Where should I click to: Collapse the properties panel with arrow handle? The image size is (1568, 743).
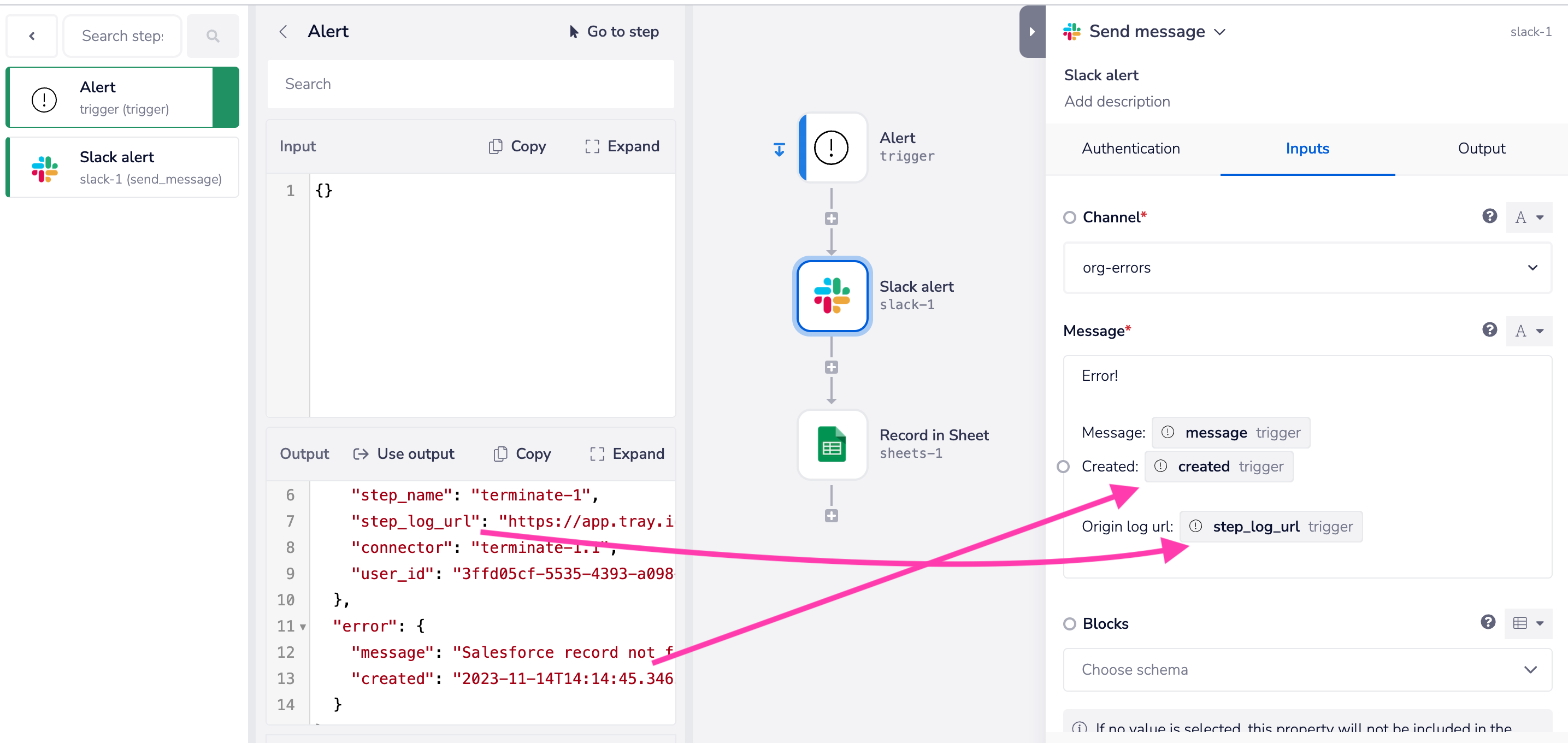pyautogui.click(x=1031, y=32)
